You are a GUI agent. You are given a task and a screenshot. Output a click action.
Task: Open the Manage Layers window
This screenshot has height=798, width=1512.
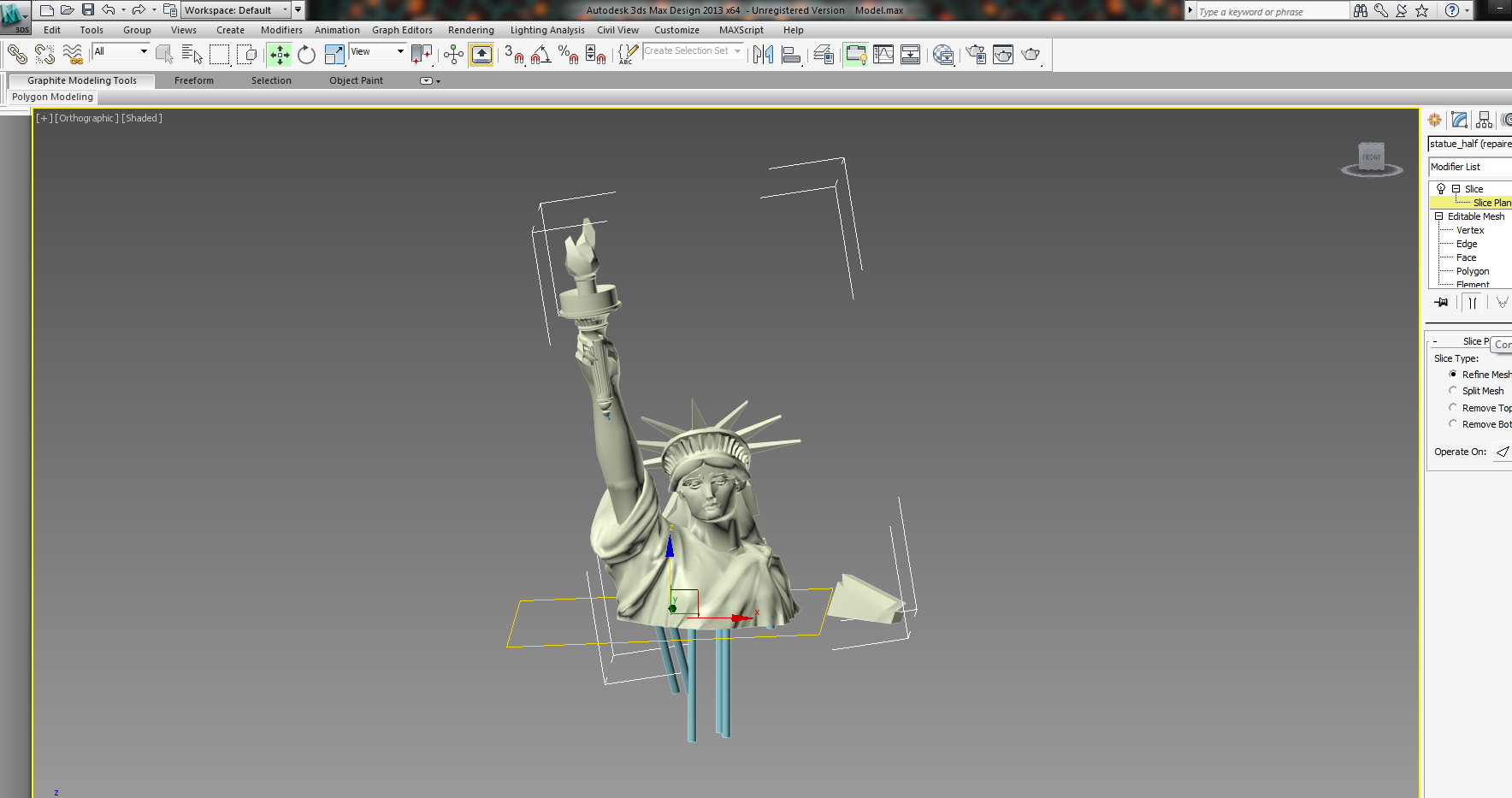823,54
